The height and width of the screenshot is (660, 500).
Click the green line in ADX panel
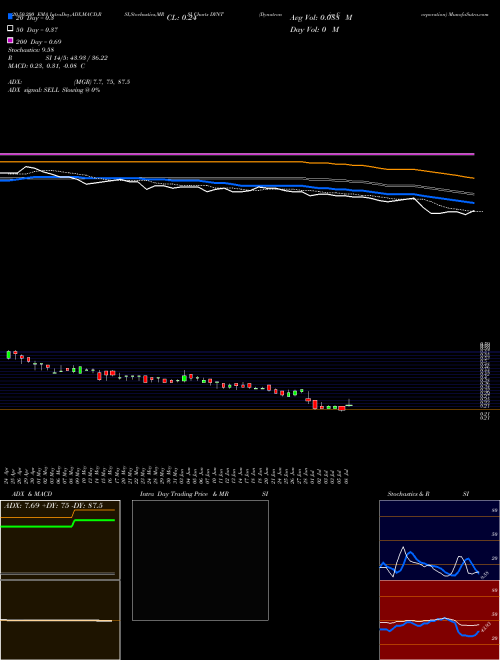pyautogui.click(x=58, y=523)
